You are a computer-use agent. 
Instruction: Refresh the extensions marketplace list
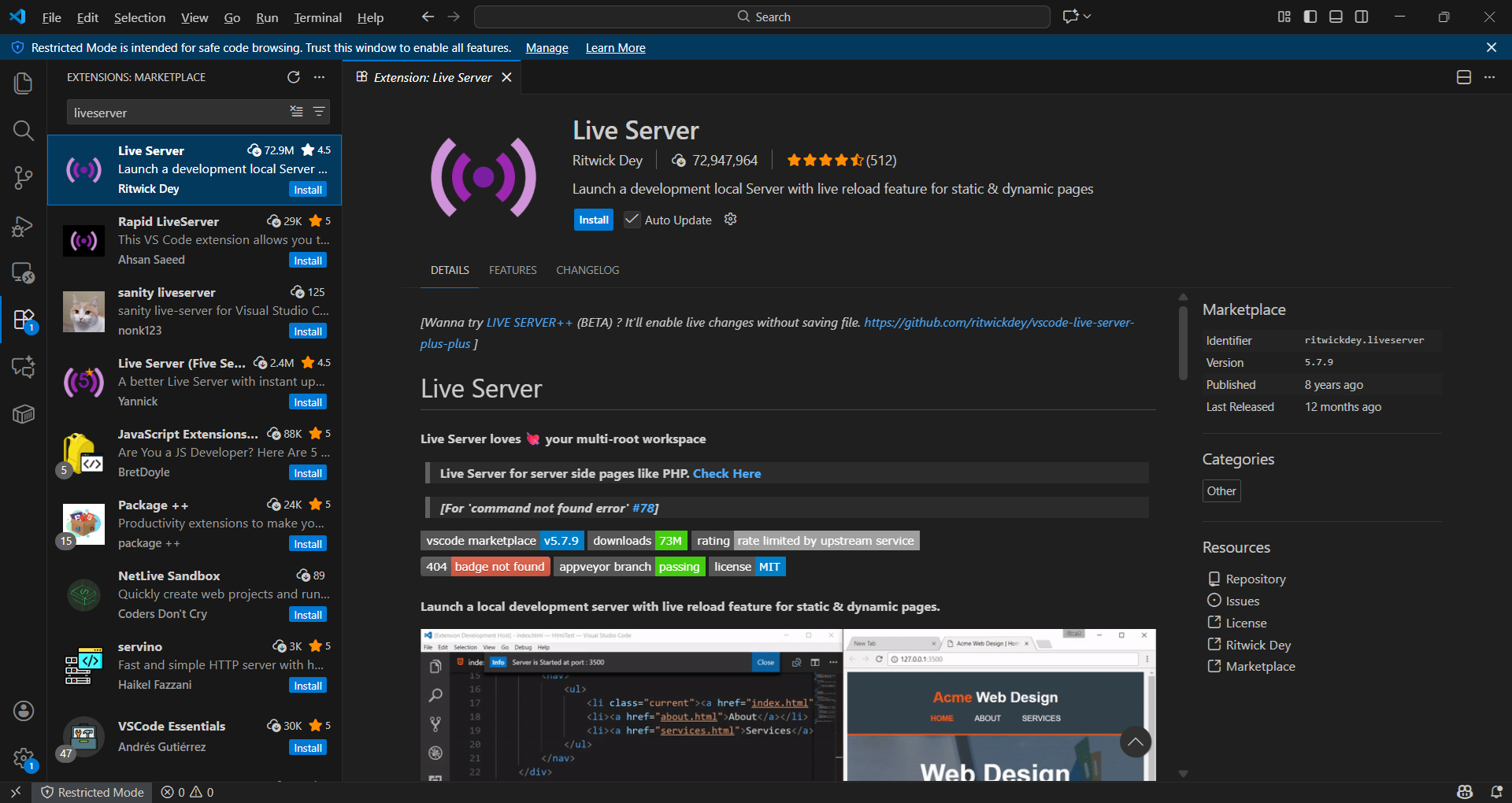pyautogui.click(x=294, y=77)
